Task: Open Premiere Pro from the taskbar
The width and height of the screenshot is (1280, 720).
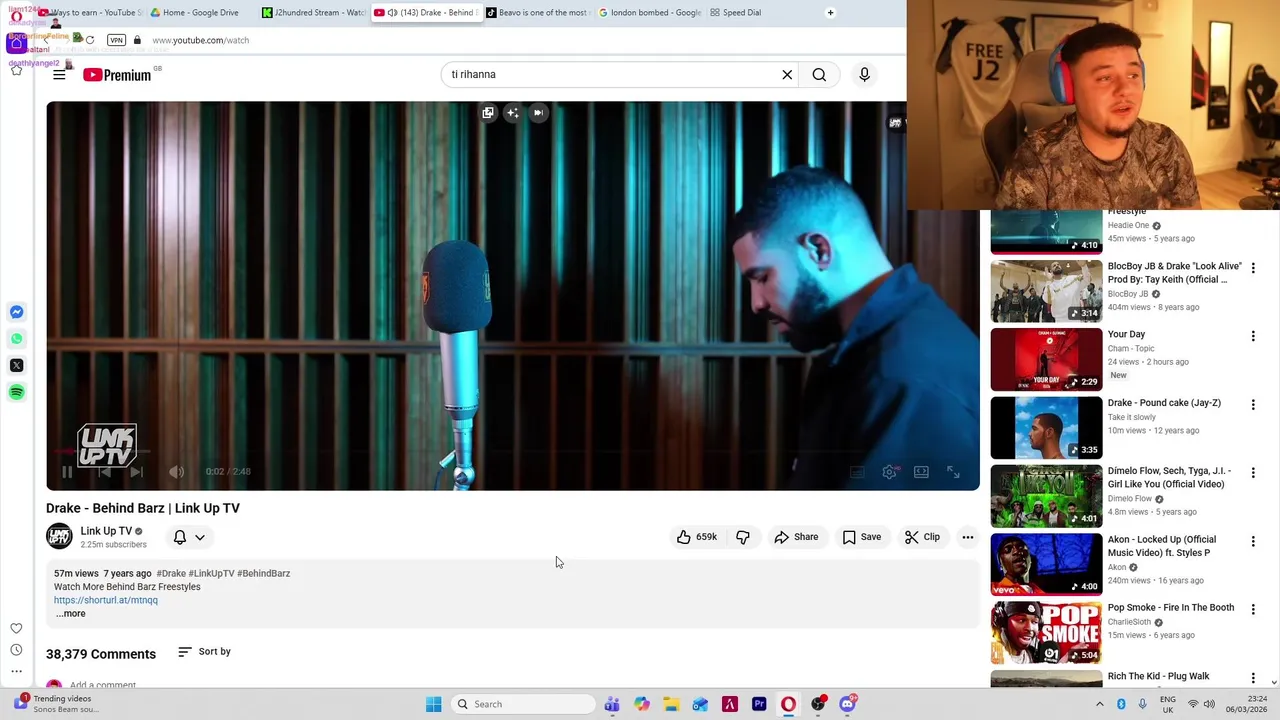Action: pos(759,704)
